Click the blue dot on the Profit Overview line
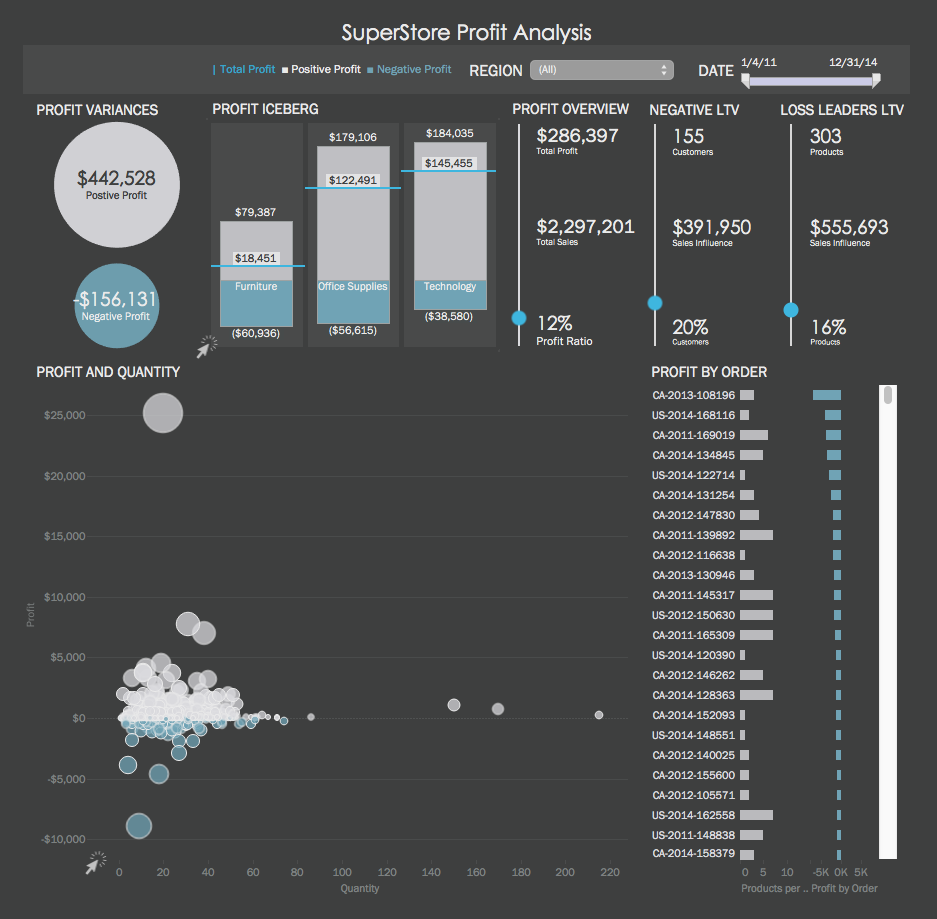This screenshot has width=937, height=919. pyautogui.click(x=519, y=318)
